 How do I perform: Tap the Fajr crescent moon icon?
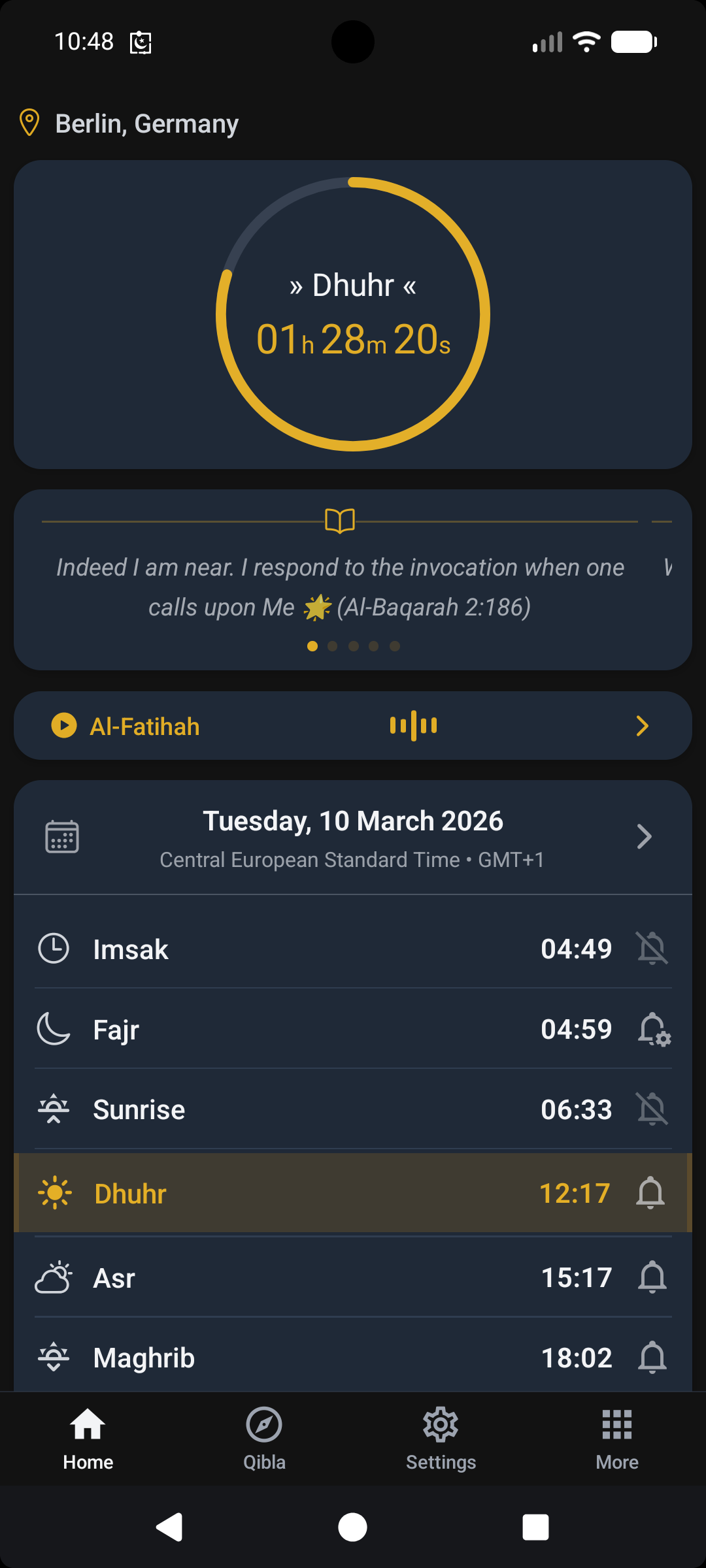[54, 1030]
